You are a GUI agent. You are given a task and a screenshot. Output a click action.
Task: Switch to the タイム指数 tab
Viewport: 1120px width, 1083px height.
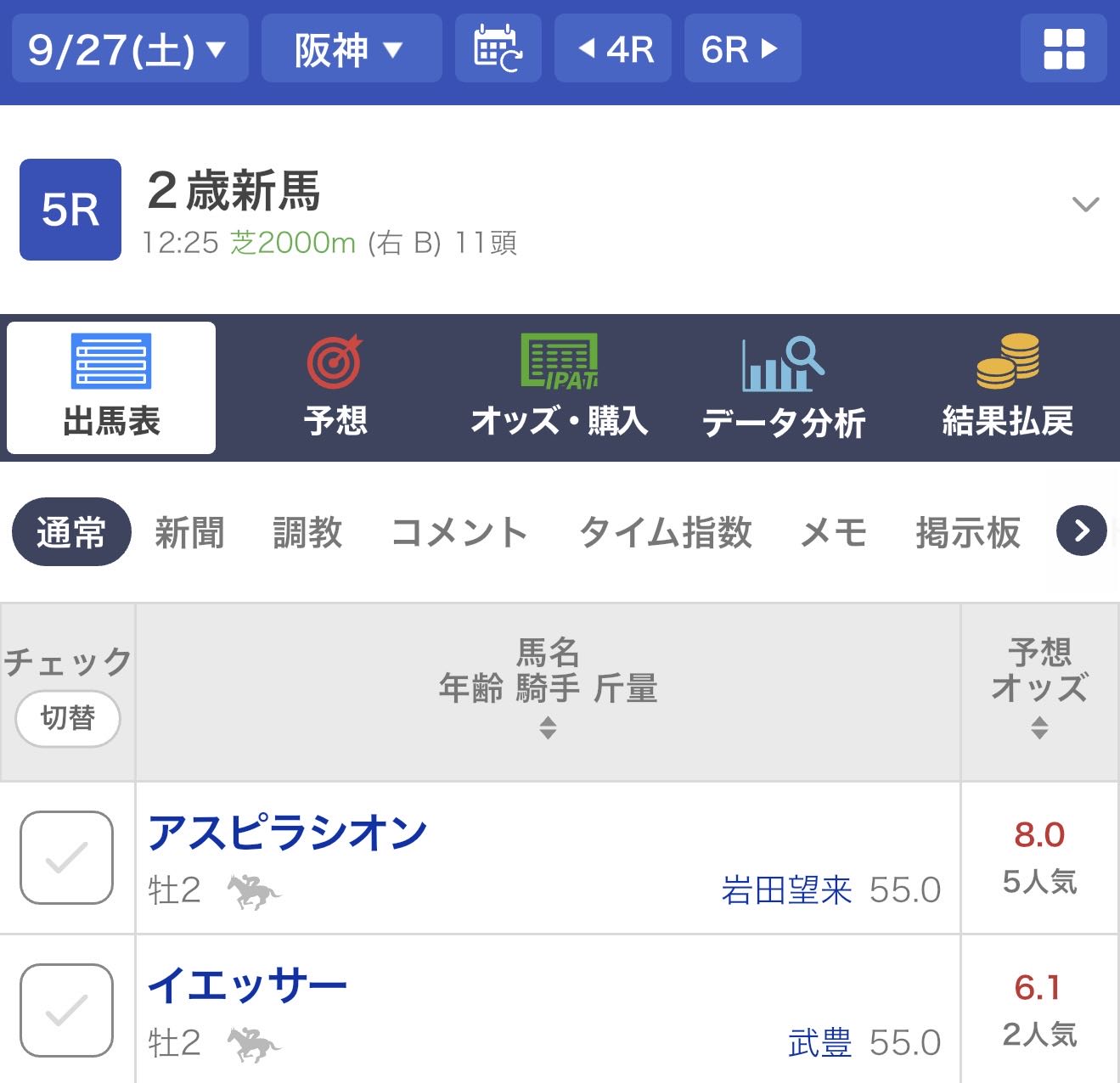click(665, 533)
